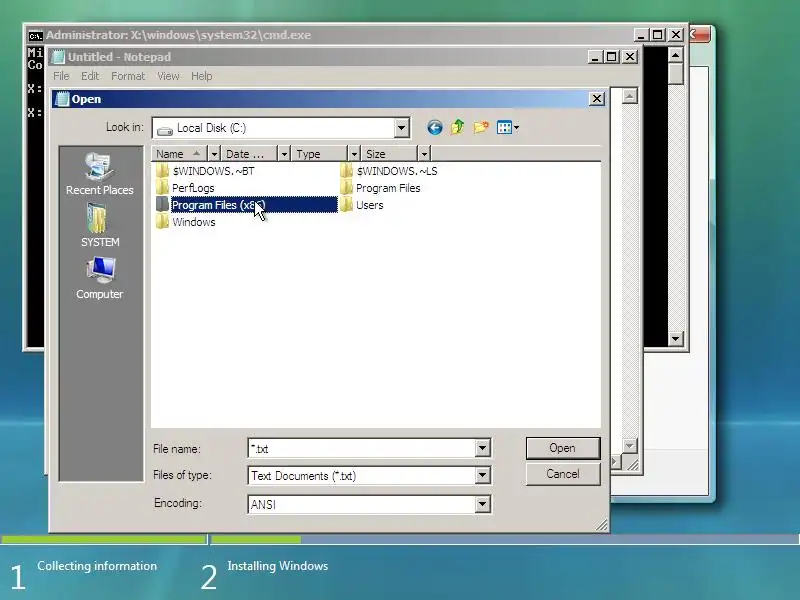Select the "$WINDOWS.~LS" folder name

tap(397, 171)
